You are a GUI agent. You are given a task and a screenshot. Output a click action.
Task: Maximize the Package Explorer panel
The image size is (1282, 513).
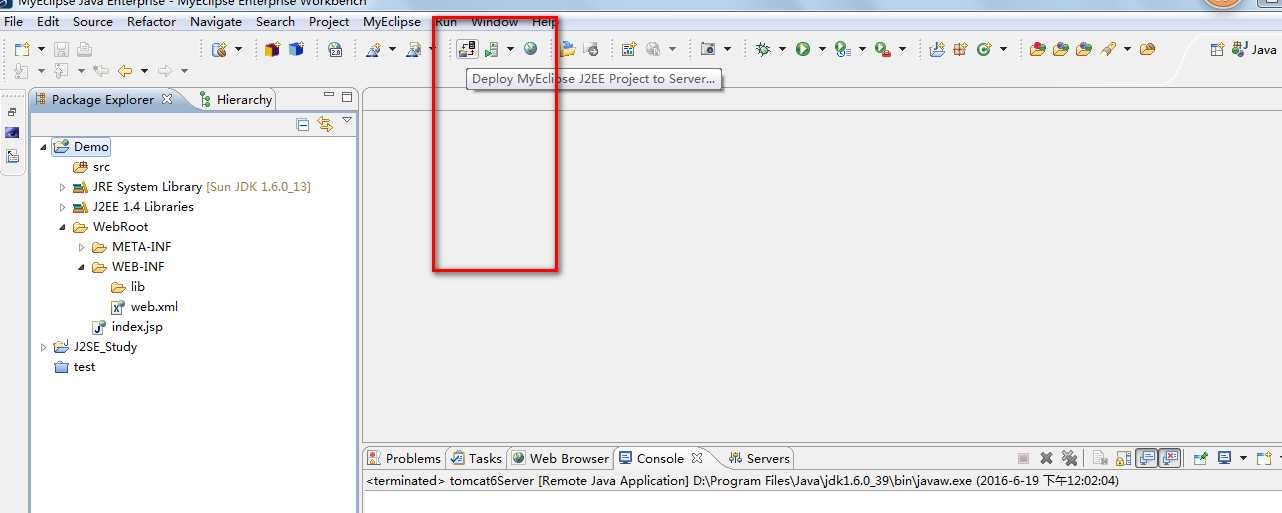(x=347, y=97)
